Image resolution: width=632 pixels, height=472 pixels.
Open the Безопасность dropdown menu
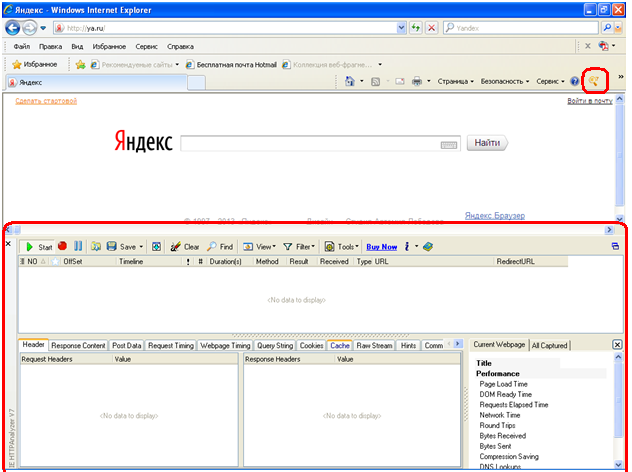click(x=505, y=81)
